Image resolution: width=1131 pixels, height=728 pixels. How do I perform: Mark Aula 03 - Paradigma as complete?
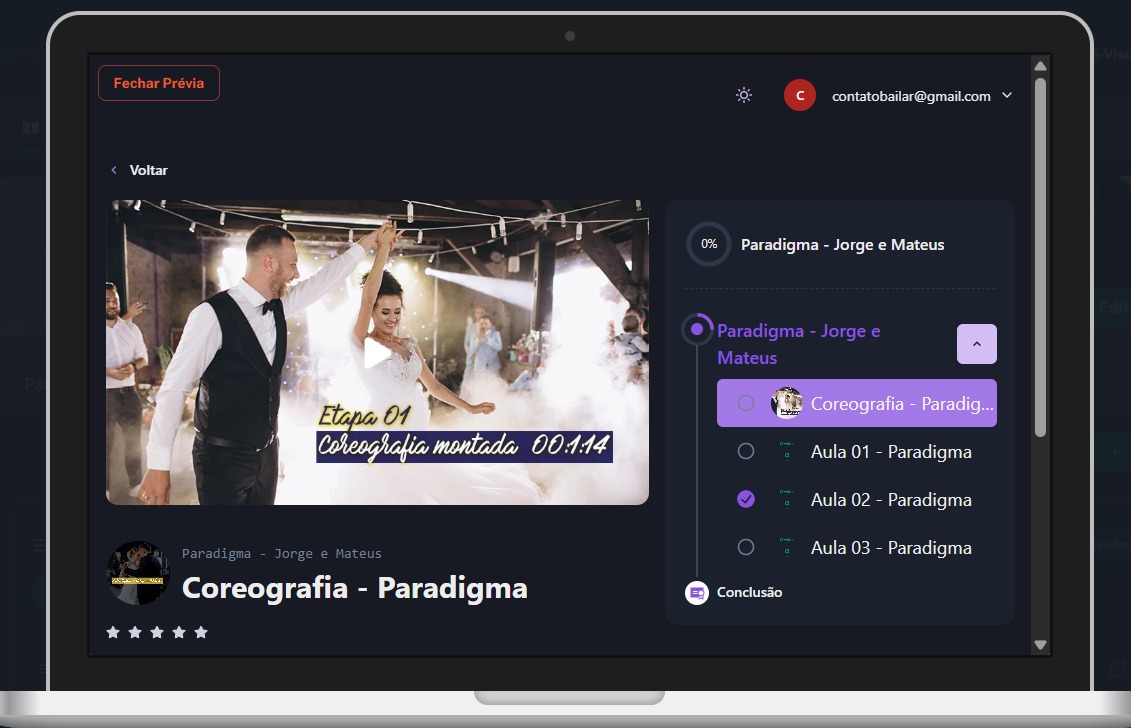746,548
